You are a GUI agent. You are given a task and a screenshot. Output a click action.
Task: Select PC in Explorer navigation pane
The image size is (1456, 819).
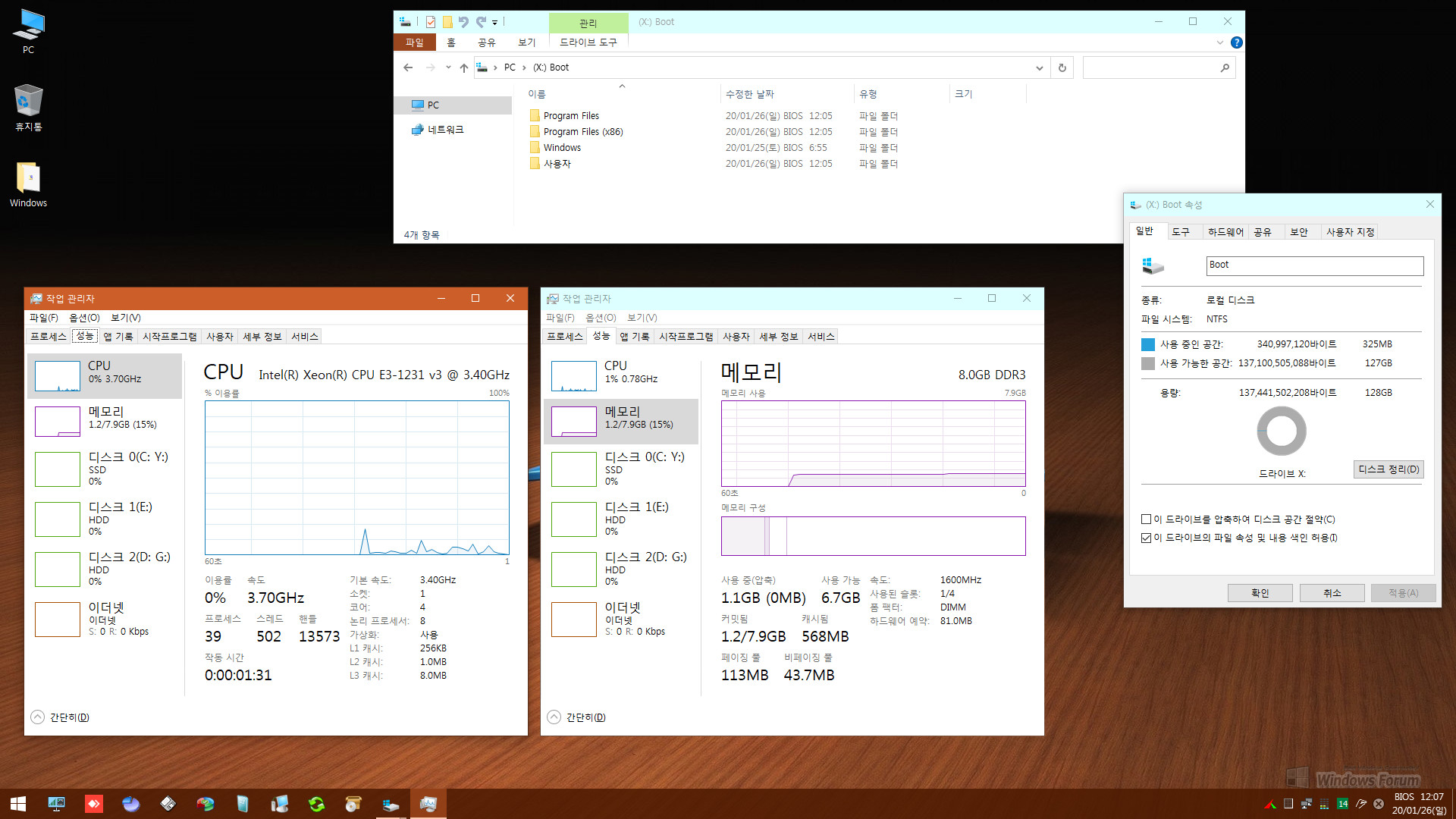453,105
